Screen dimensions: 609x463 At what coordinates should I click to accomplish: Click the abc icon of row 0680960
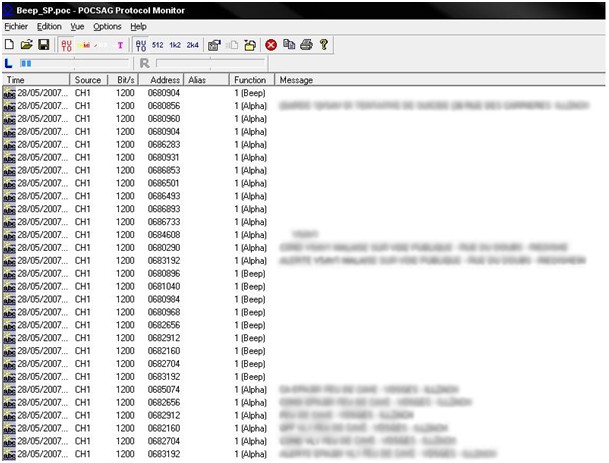[x=9, y=119]
